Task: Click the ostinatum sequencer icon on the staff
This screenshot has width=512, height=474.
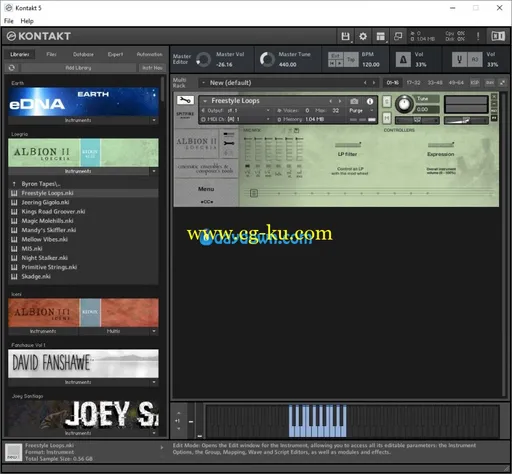Action: click(x=254, y=193)
